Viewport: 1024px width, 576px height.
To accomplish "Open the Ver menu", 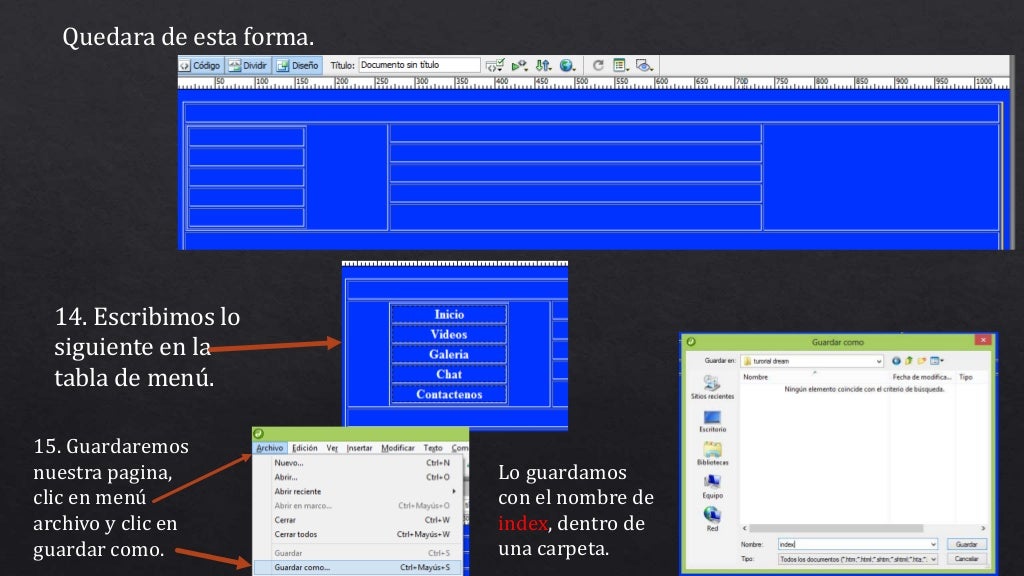I will [332, 448].
